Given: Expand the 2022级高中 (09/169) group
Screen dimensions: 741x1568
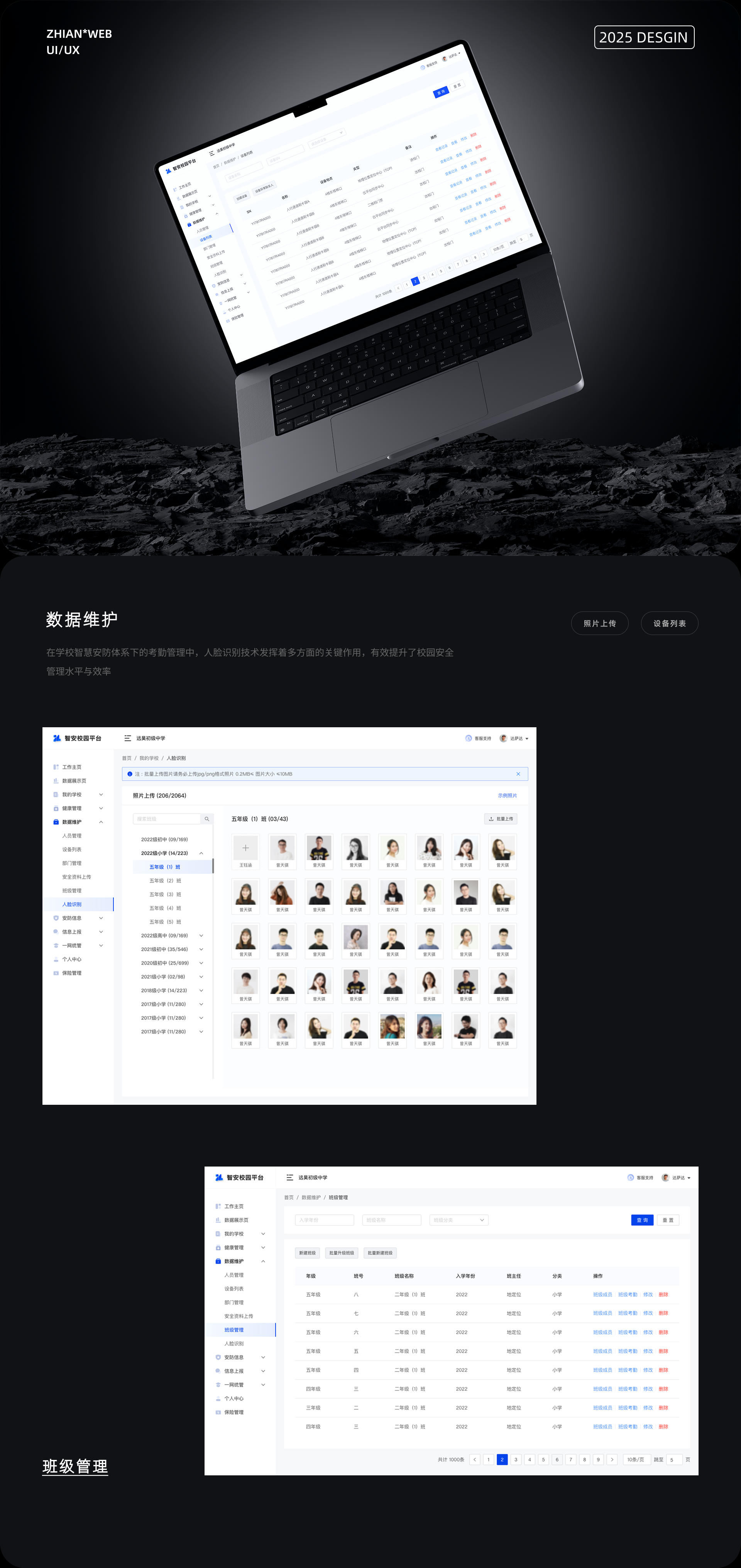Looking at the screenshot, I should click(201, 936).
